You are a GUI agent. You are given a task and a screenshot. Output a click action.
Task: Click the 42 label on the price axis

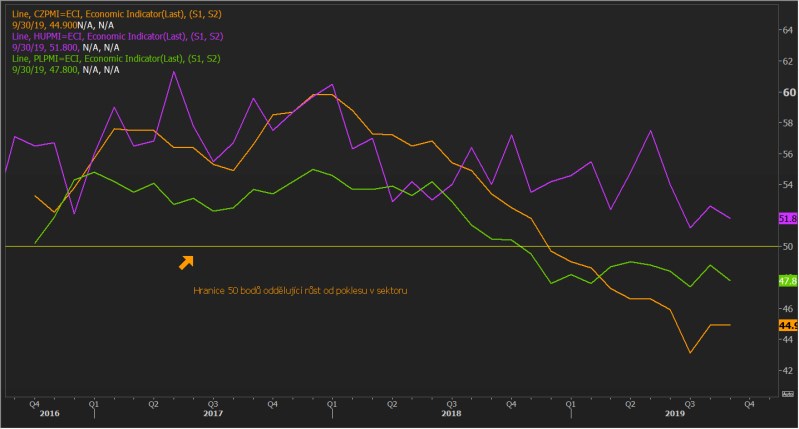(x=787, y=370)
